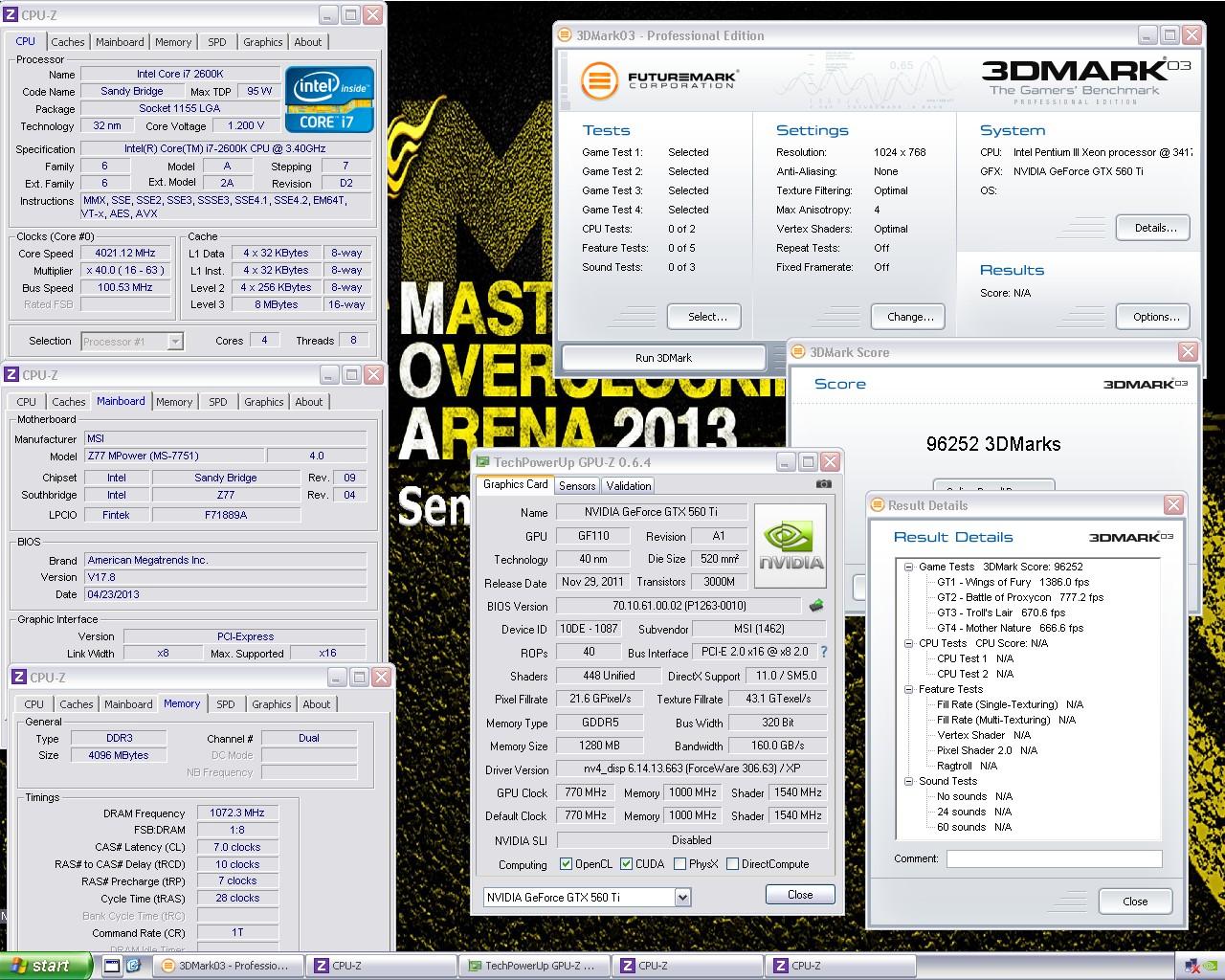Click the 3DMark03 taskbar button
The image size is (1225, 980).
pos(229,966)
